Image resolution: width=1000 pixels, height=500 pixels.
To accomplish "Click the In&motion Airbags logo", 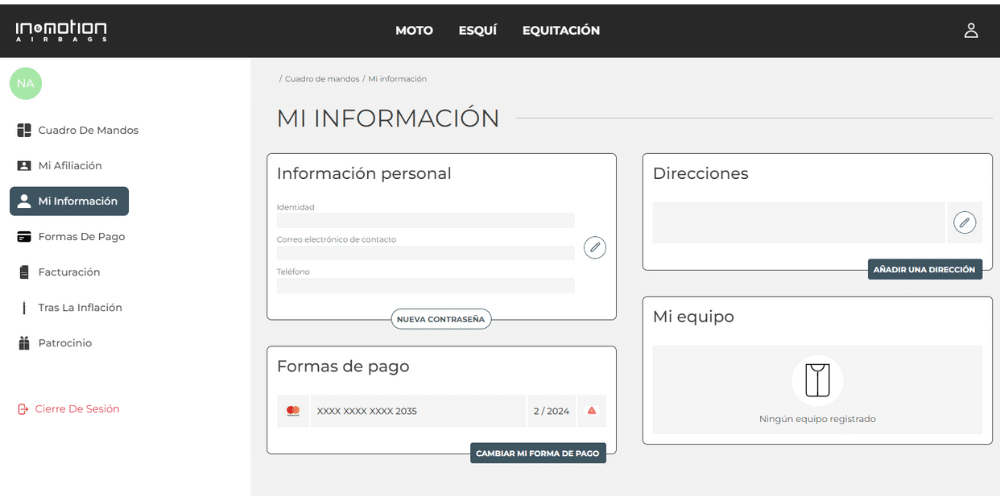I will coord(61,31).
